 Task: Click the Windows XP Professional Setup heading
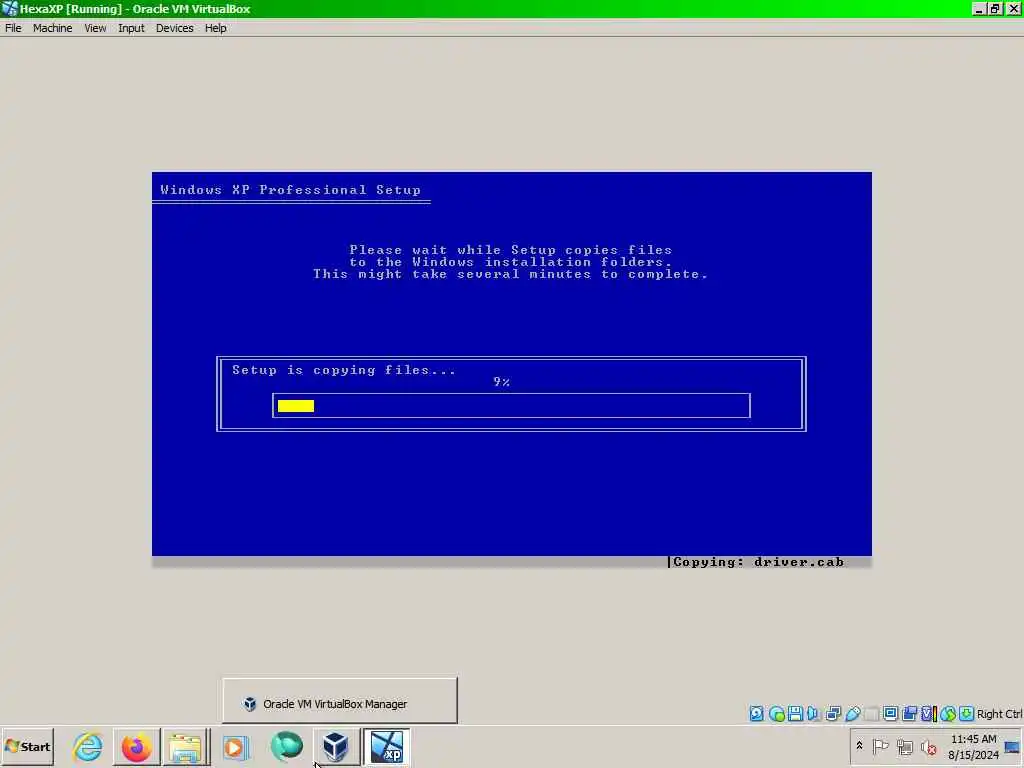(291, 190)
